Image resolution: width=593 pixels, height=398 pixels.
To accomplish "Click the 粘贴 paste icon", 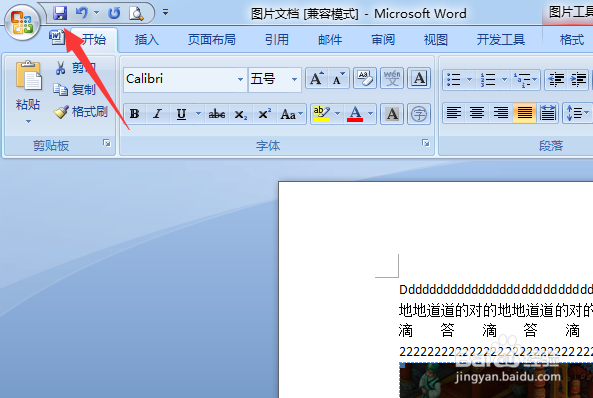I will (28, 76).
